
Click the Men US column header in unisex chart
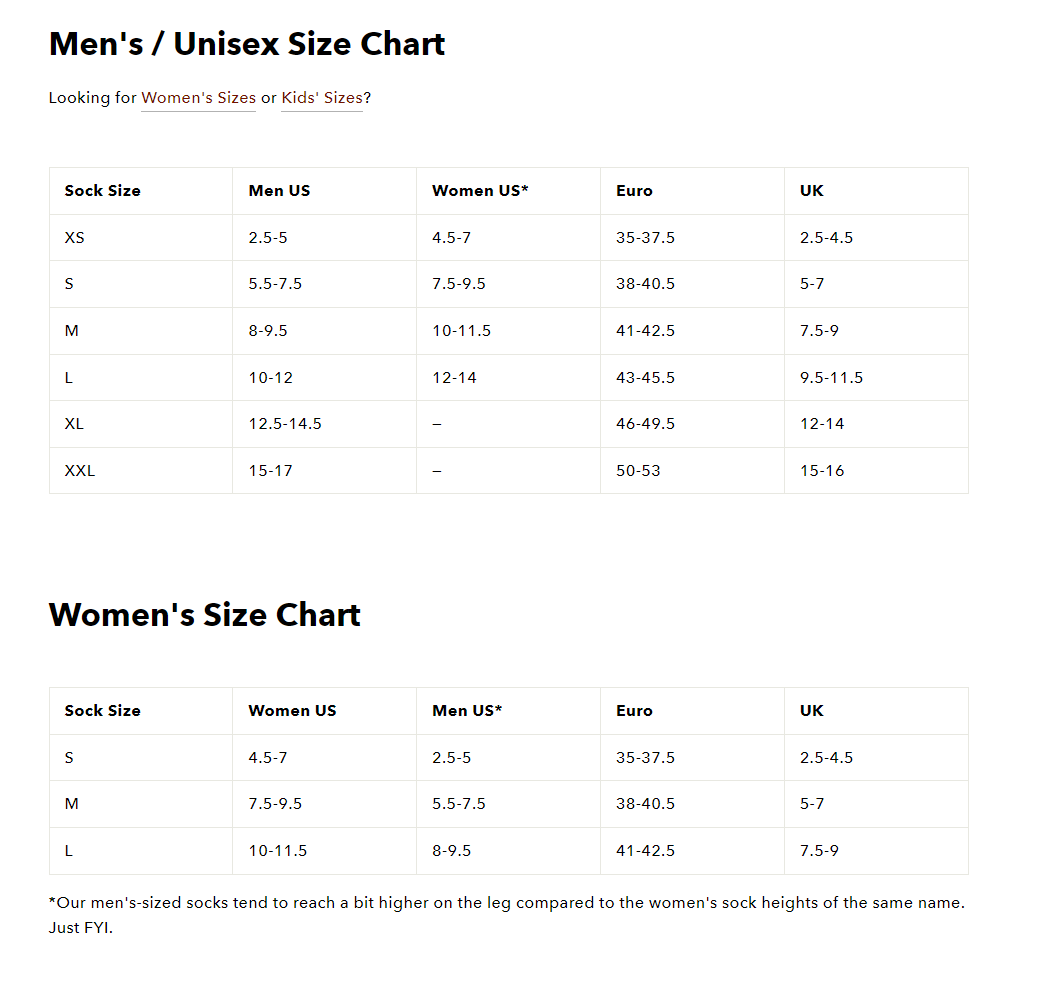(279, 190)
